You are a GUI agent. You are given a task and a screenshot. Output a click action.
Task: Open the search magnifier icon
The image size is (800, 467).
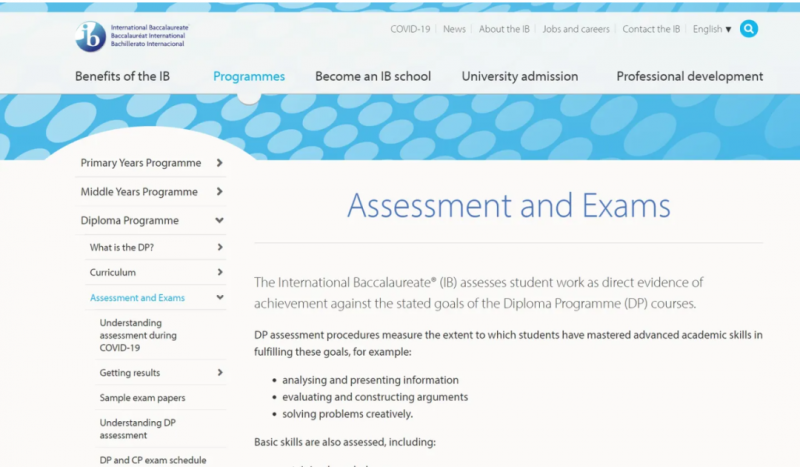tap(748, 29)
